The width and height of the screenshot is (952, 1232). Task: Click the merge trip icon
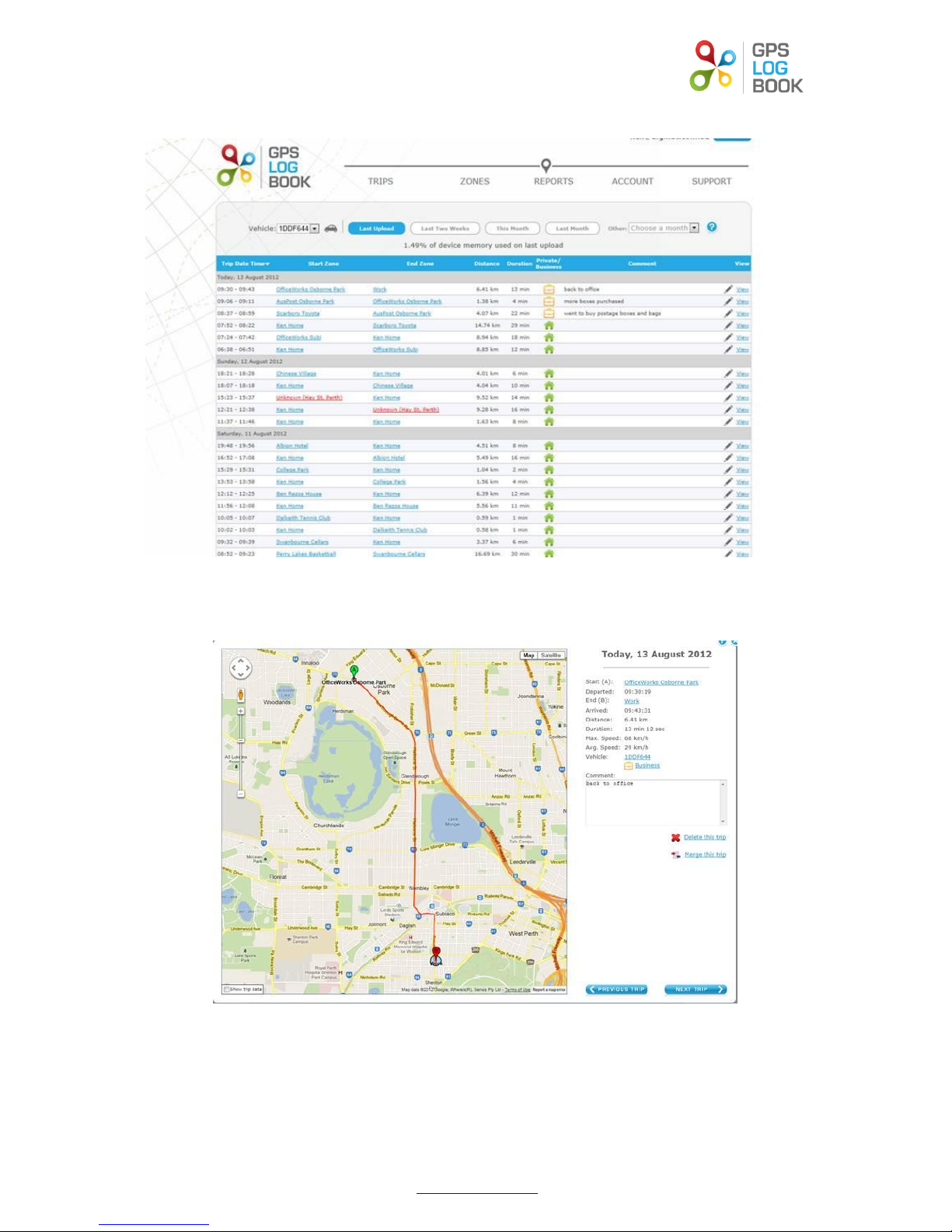click(676, 855)
